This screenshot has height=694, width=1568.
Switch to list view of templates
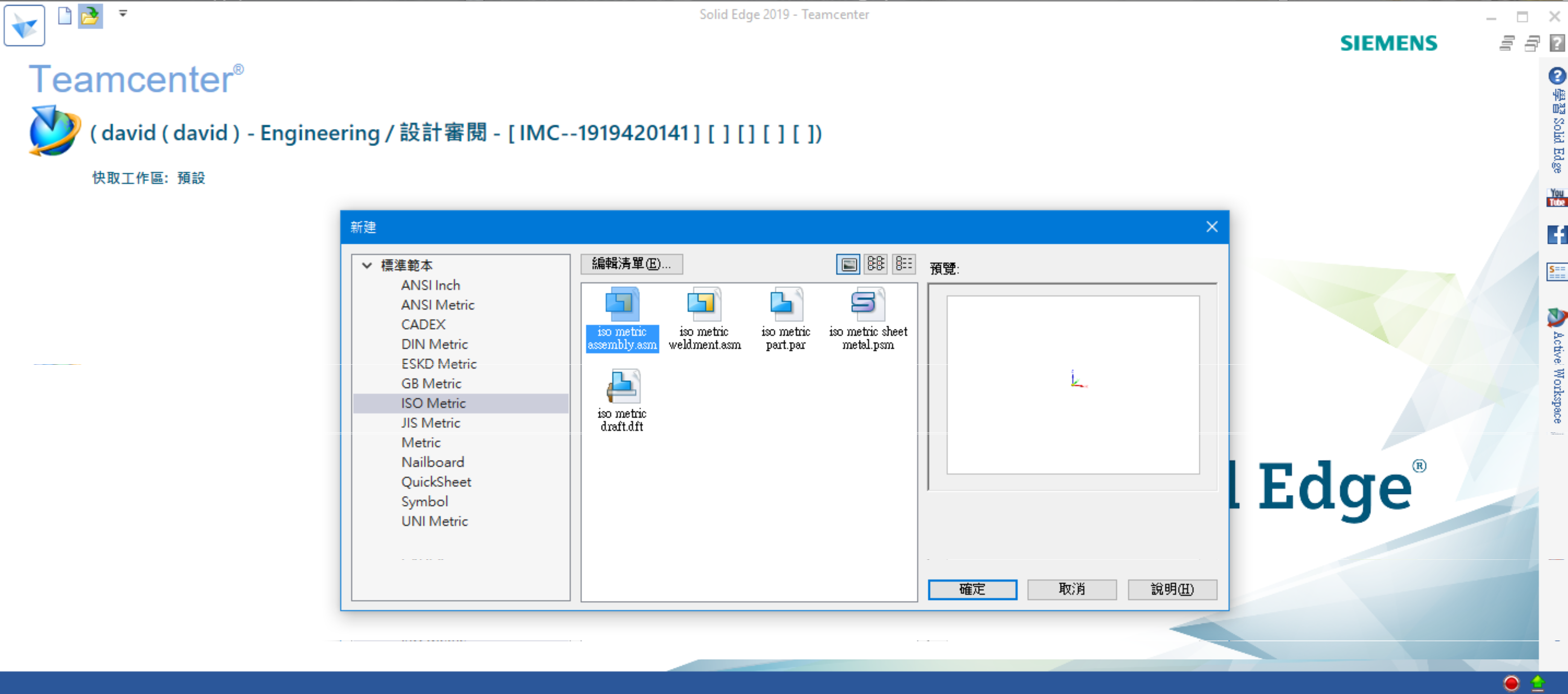pos(903,264)
